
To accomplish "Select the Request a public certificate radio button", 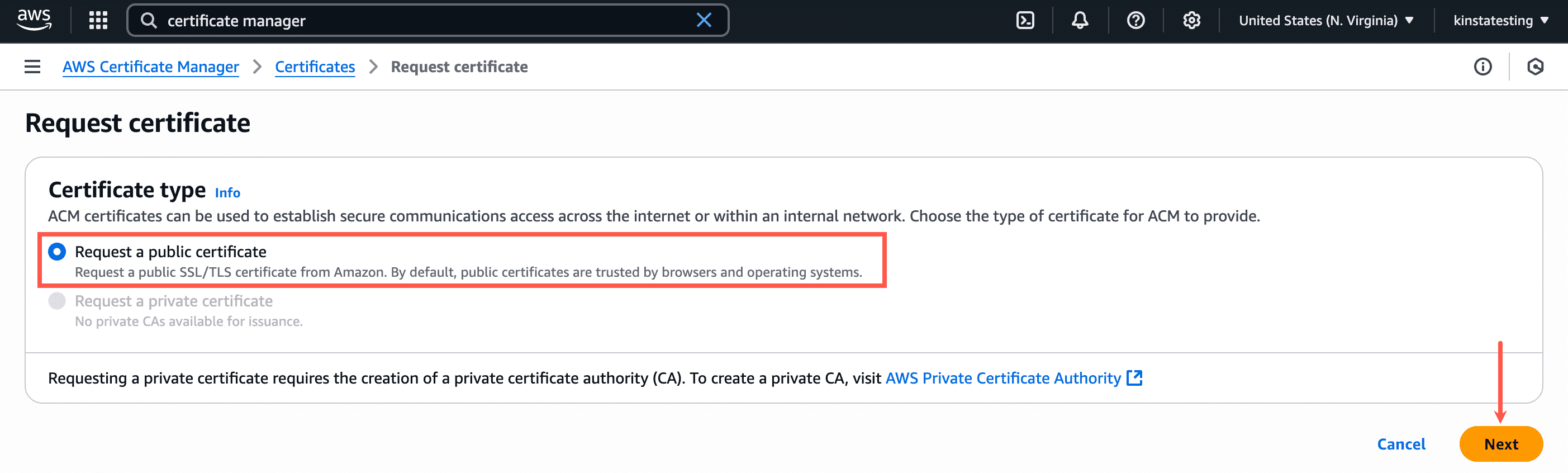I will (57, 252).
